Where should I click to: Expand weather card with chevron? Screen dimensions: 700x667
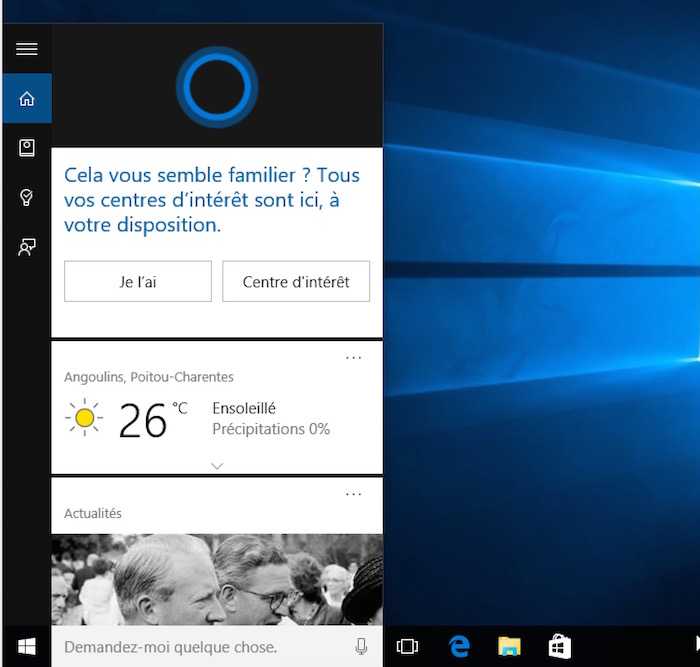tap(217, 465)
